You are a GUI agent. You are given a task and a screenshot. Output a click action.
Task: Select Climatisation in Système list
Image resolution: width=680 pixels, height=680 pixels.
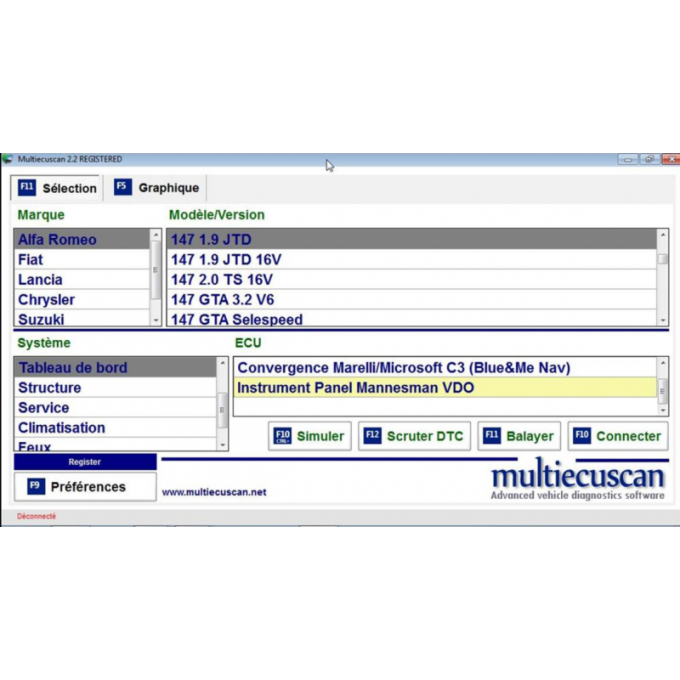click(115, 427)
